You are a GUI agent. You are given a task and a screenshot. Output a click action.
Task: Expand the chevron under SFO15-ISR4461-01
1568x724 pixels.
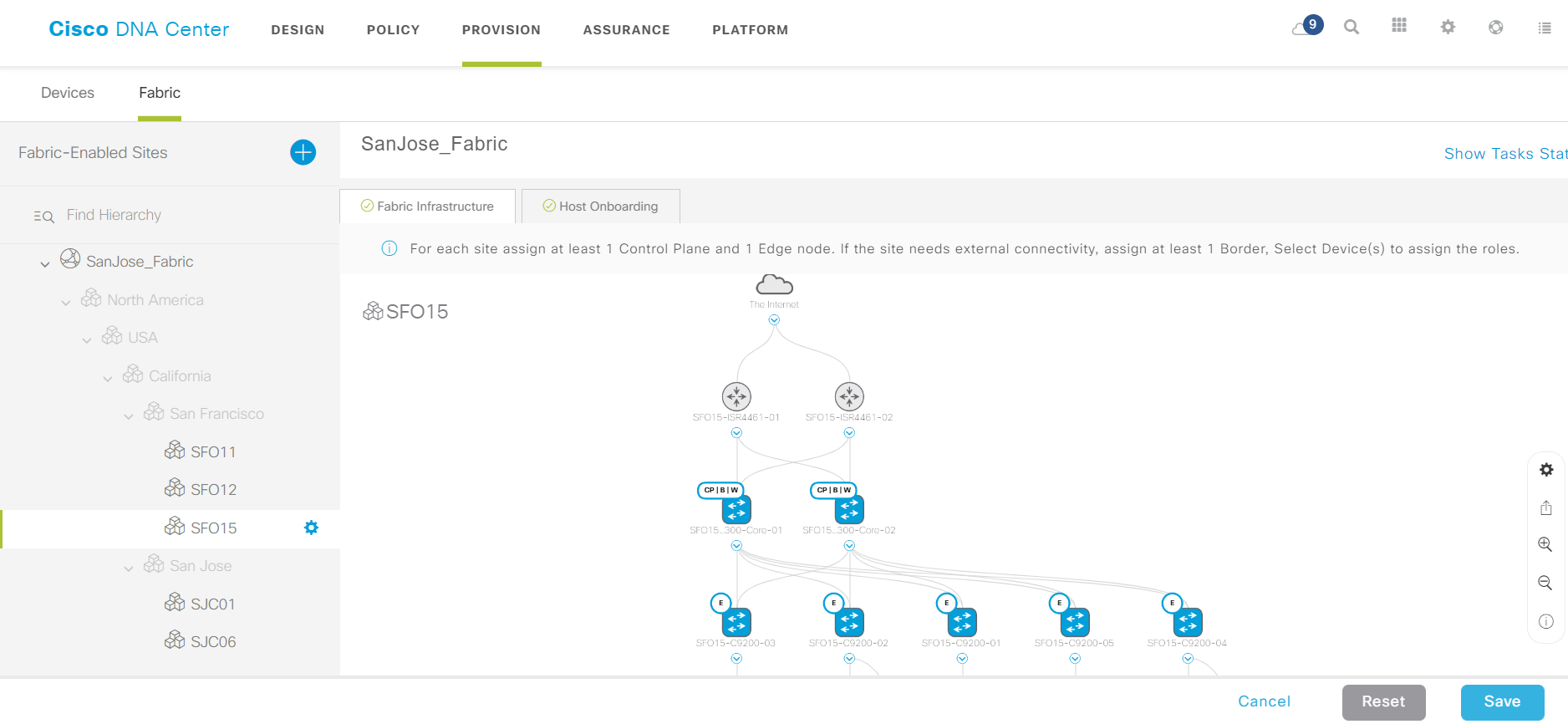pos(736,433)
